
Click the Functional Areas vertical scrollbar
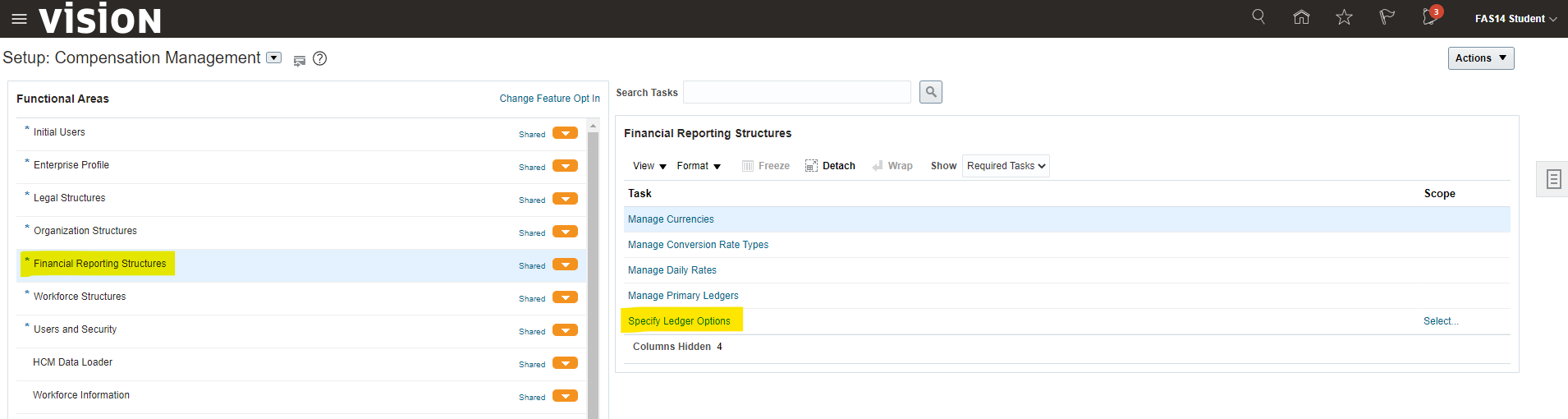coord(593,271)
